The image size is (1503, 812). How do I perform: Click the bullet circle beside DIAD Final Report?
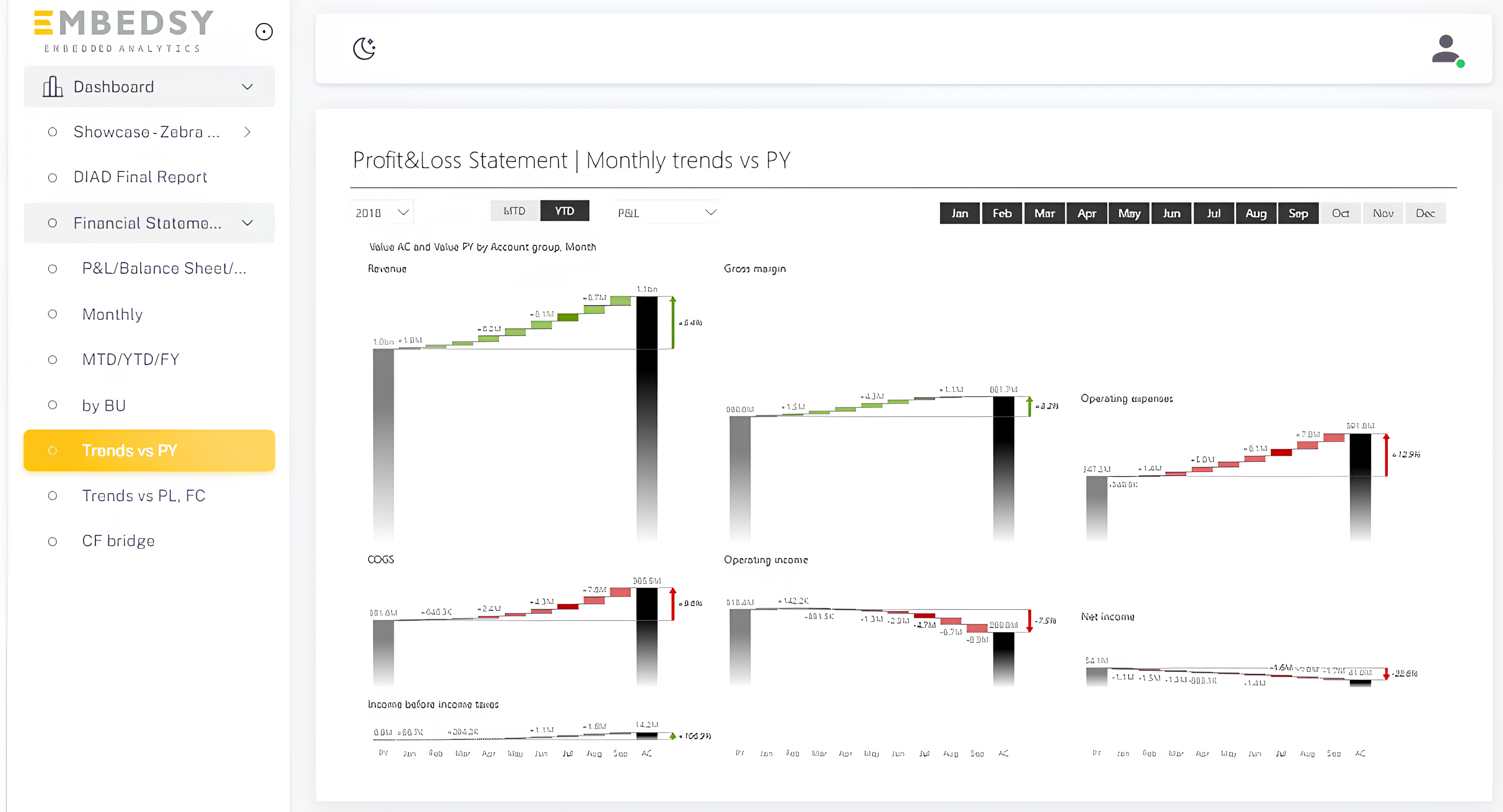[53, 177]
